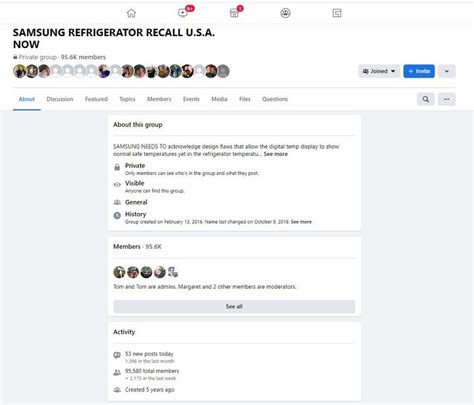Open the Events tab

(x=191, y=99)
